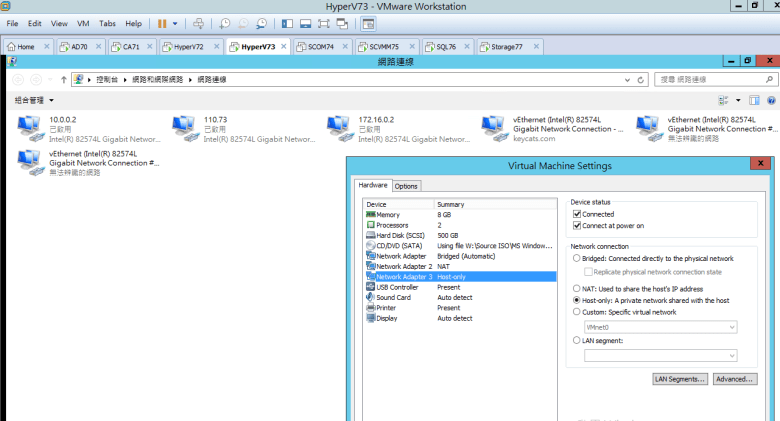780x421 pixels.
Task: Click the LAN Segments... button
Action: 680,379
